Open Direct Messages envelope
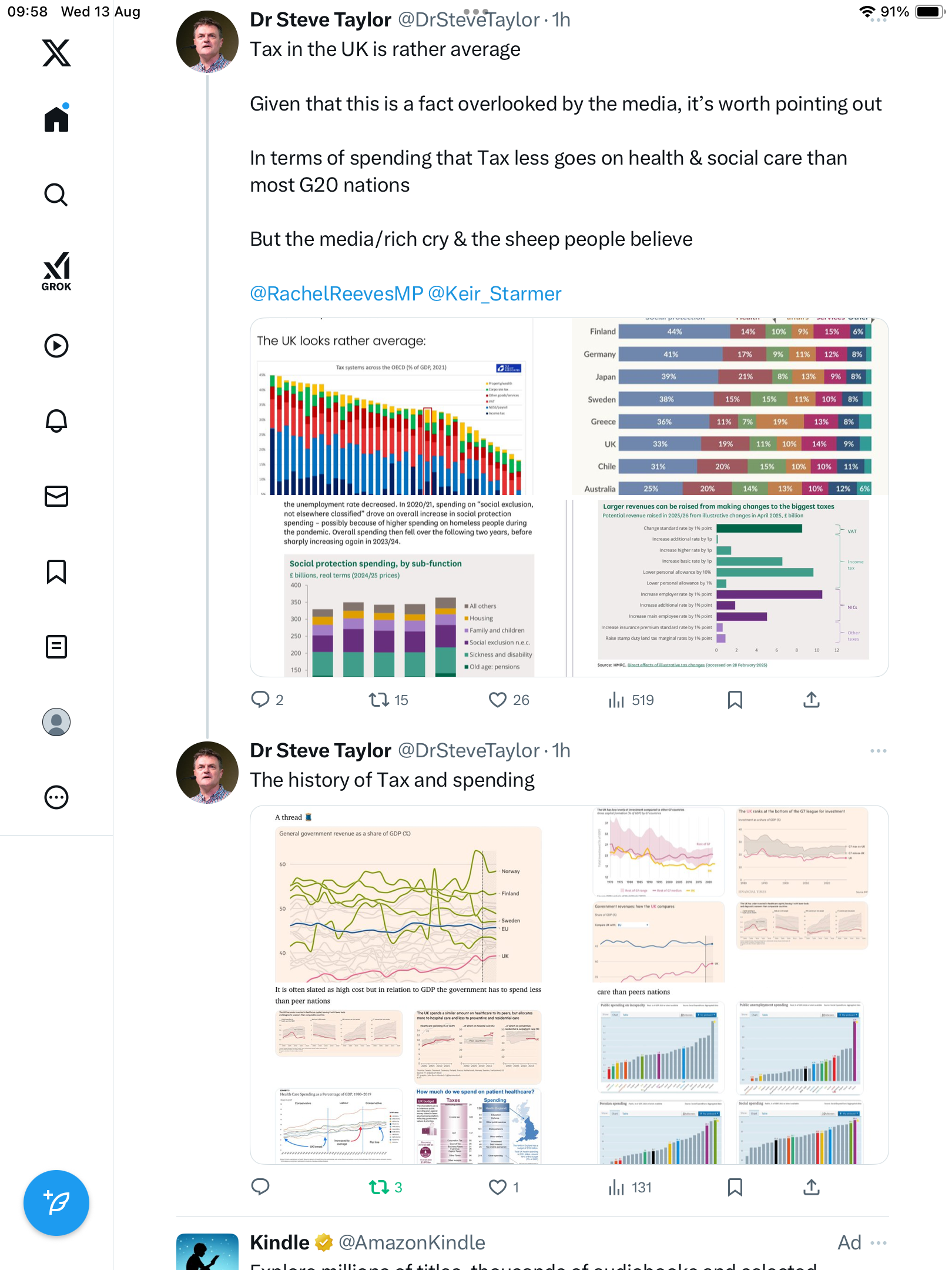This screenshot has height=1270, width=952. tap(56, 496)
